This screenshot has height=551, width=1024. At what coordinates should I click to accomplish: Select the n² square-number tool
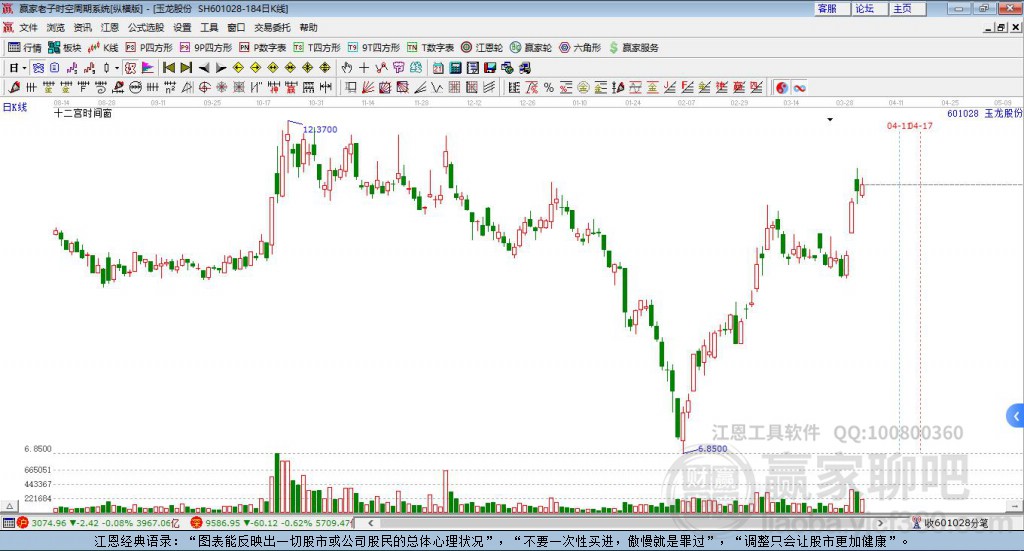(170, 87)
